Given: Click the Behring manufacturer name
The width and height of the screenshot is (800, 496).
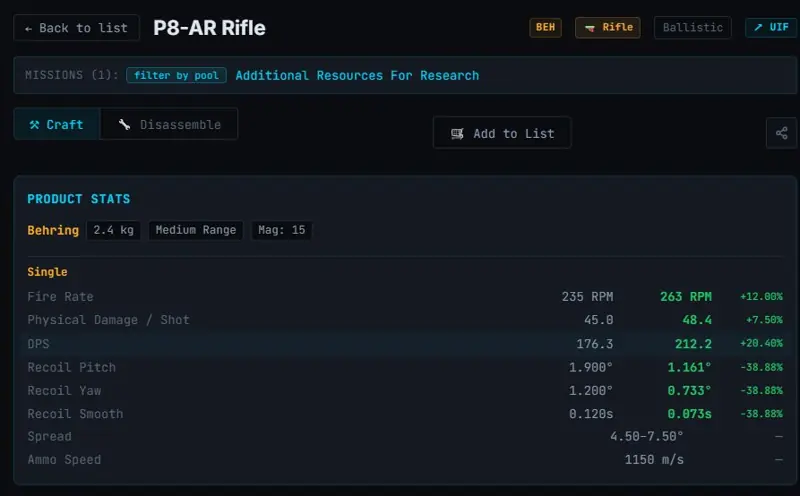Looking at the screenshot, I should 53,230.
